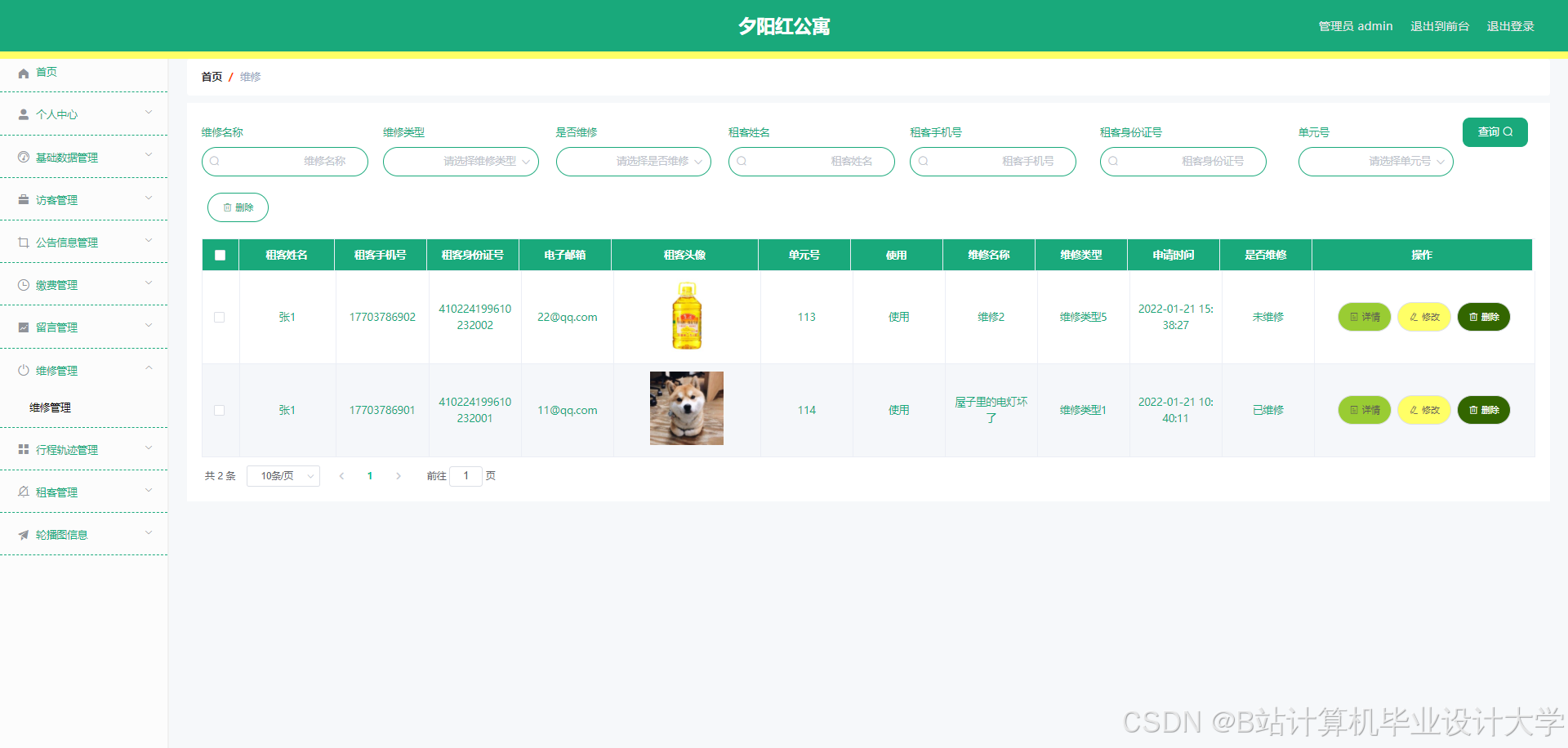Image resolution: width=1568 pixels, height=748 pixels.
Task: Click the power icon beside 维修管理
Action: tap(24, 370)
